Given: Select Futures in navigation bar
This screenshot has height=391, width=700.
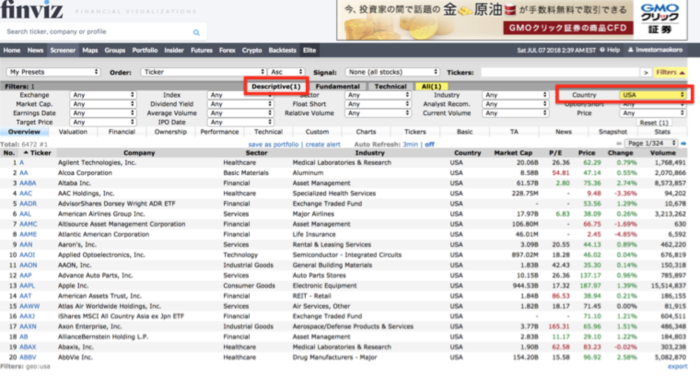Looking at the screenshot, I should point(202,50).
